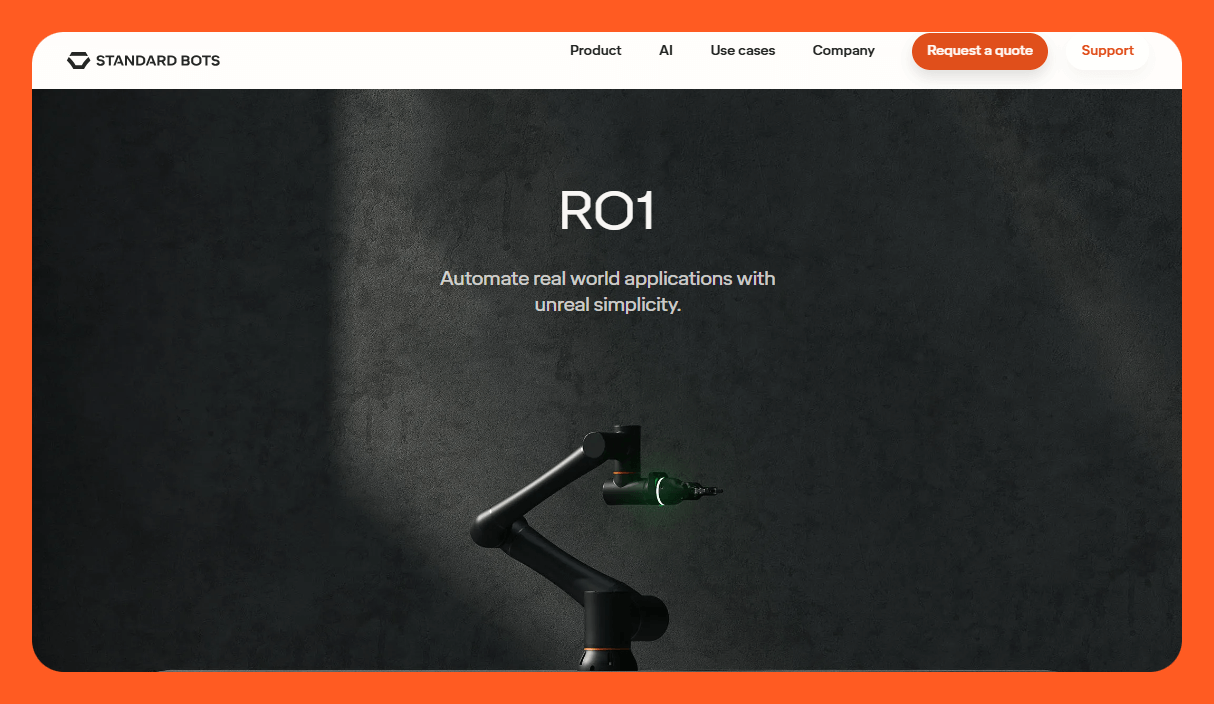
Task: Click the Request a quote button
Action: [x=980, y=51]
